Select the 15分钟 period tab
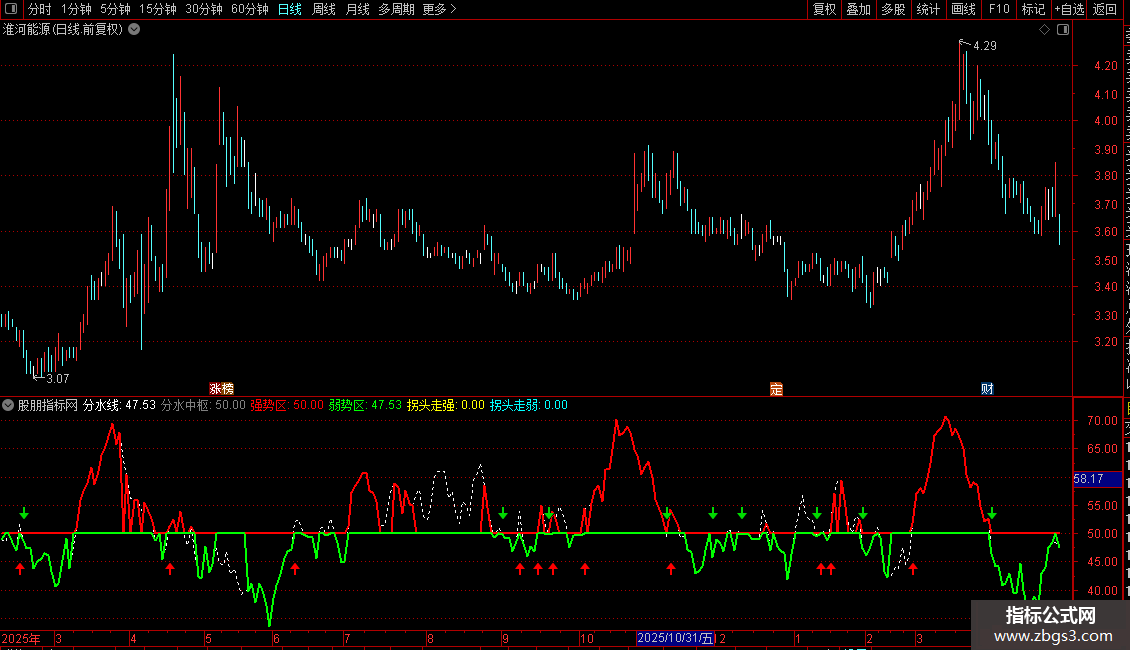The height and width of the screenshot is (650, 1130). click(157, 9)
